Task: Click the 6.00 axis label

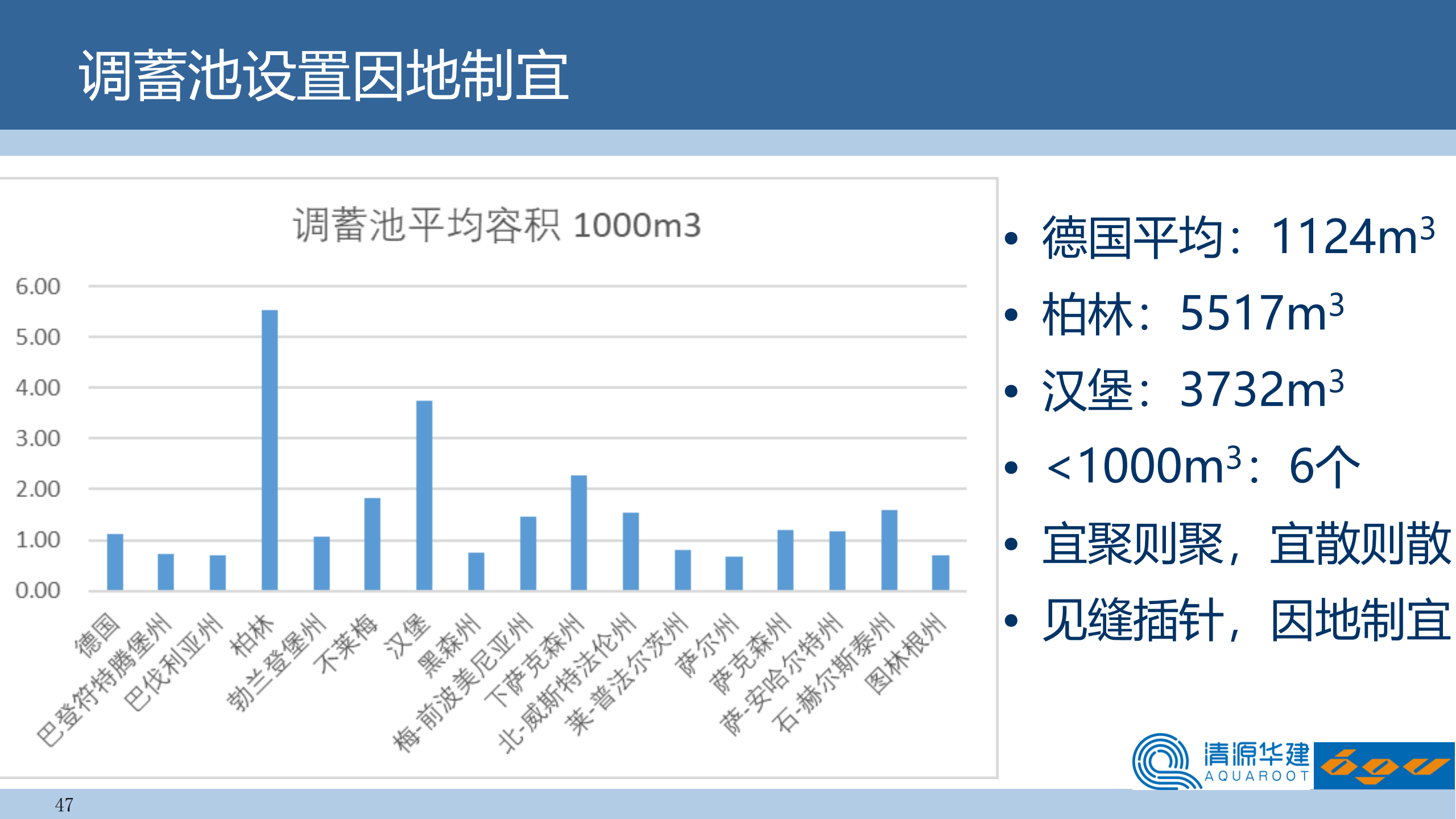Action: [x=38, y=286]
